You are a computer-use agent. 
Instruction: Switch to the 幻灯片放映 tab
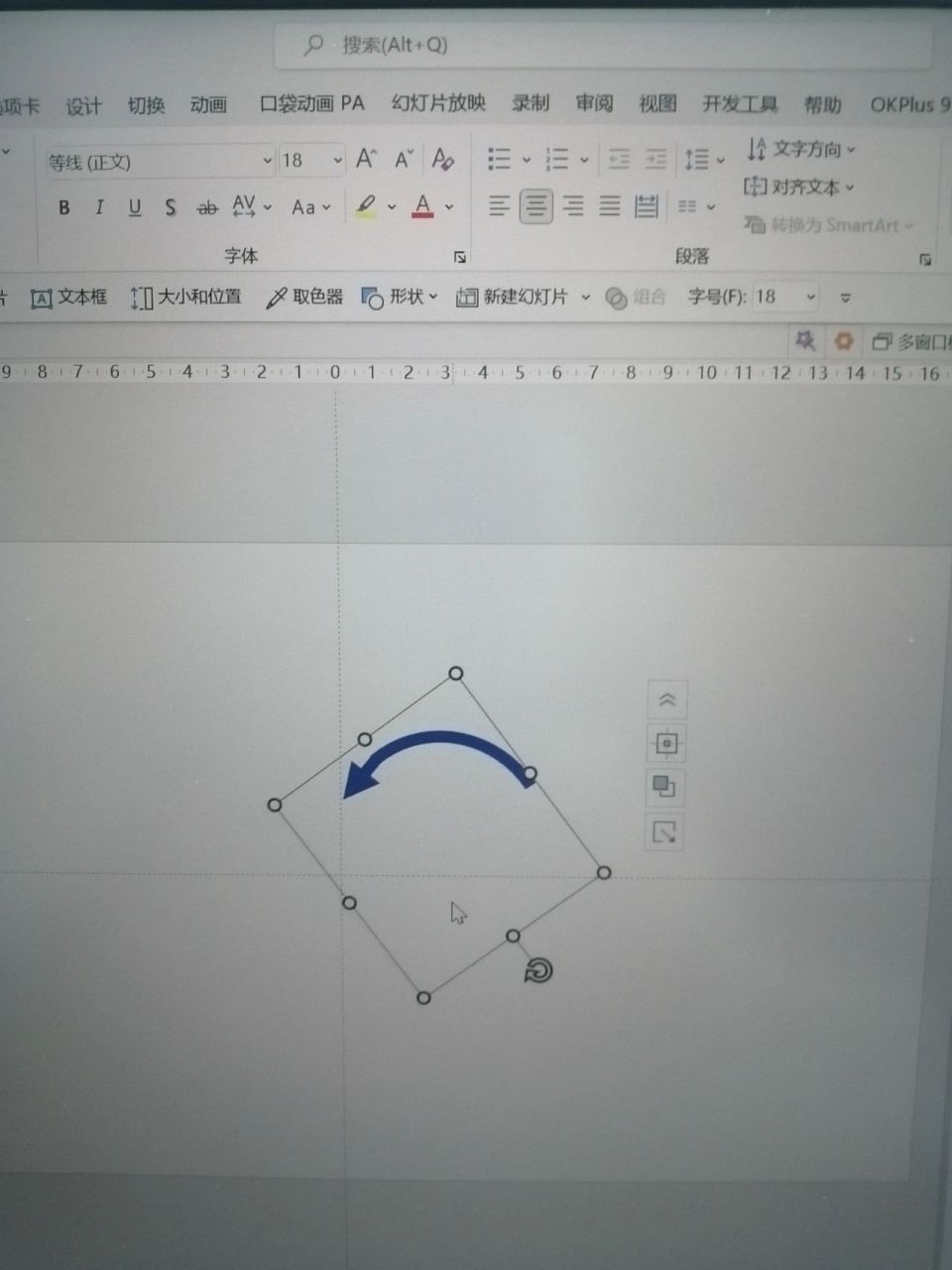coord(438,103)
